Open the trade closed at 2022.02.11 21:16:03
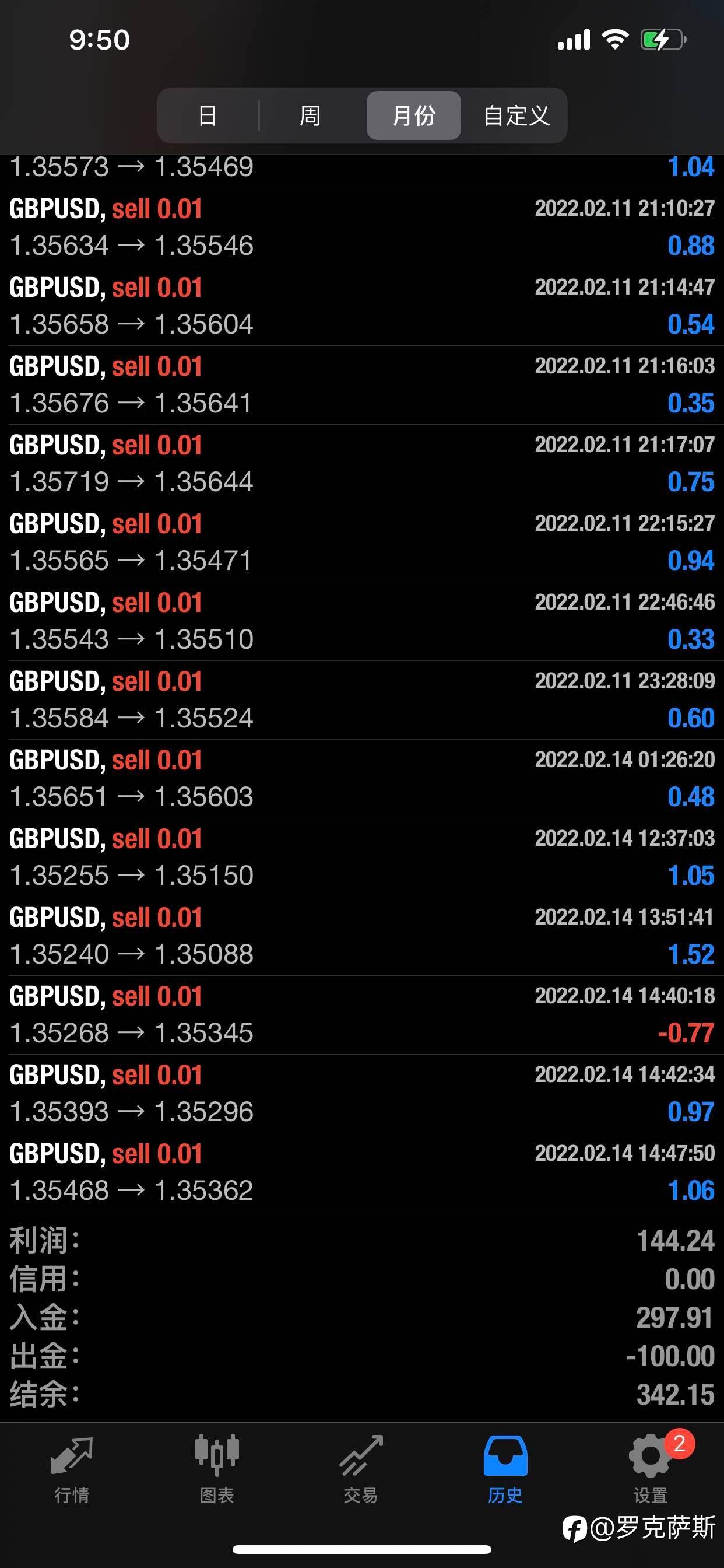 tap(362, 384)
